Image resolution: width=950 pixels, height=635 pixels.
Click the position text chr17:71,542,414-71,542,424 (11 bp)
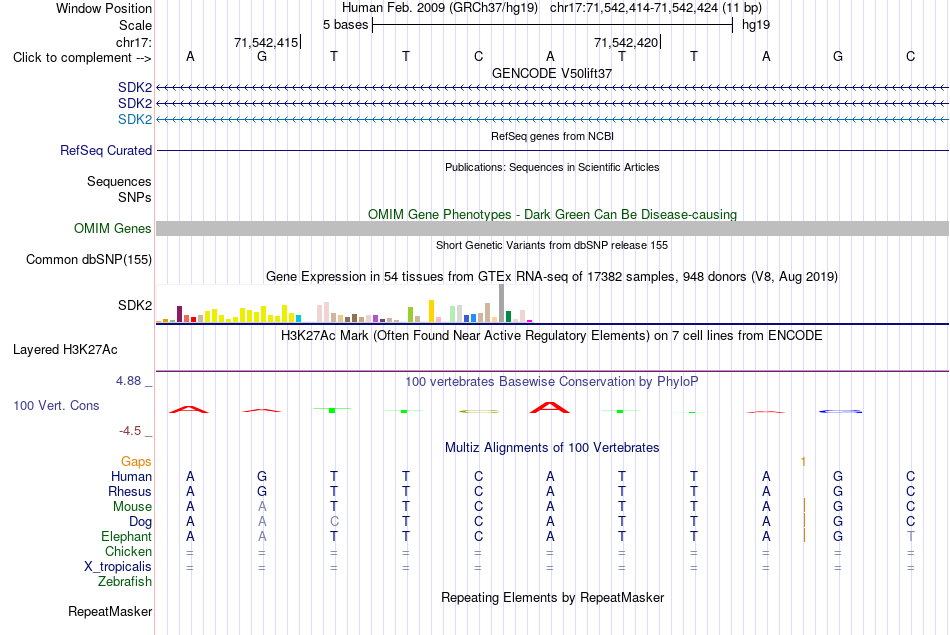pyautogui.click(x=656, y=8)
